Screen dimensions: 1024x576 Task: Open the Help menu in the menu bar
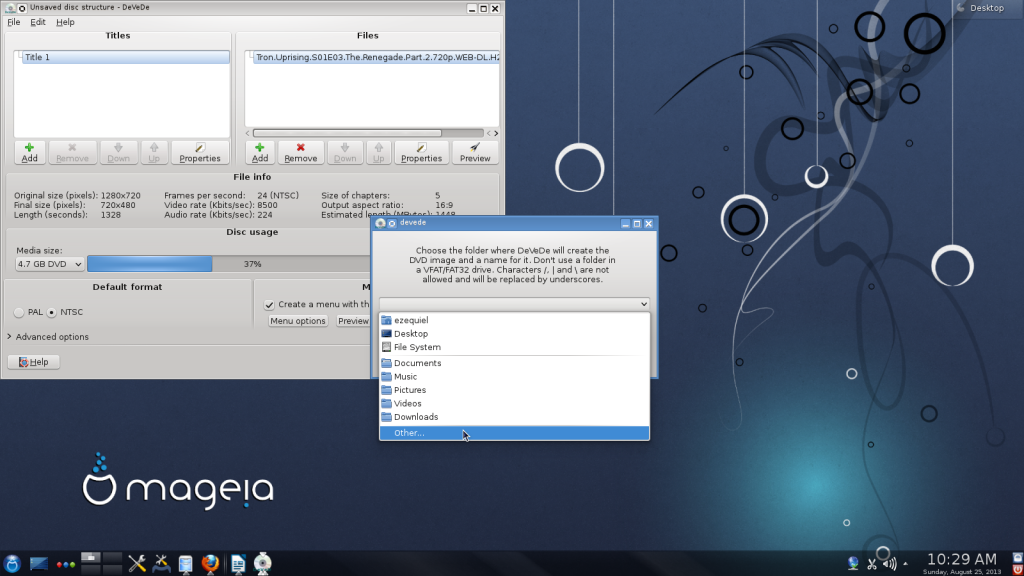[x=65, y=22]
